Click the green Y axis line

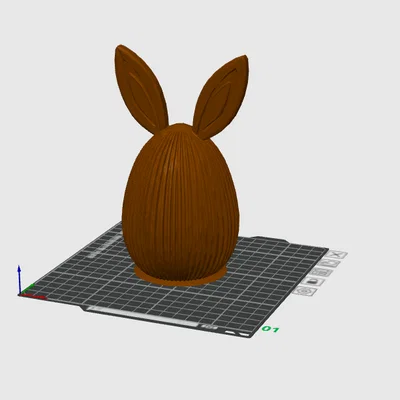[x=28, y=289]
